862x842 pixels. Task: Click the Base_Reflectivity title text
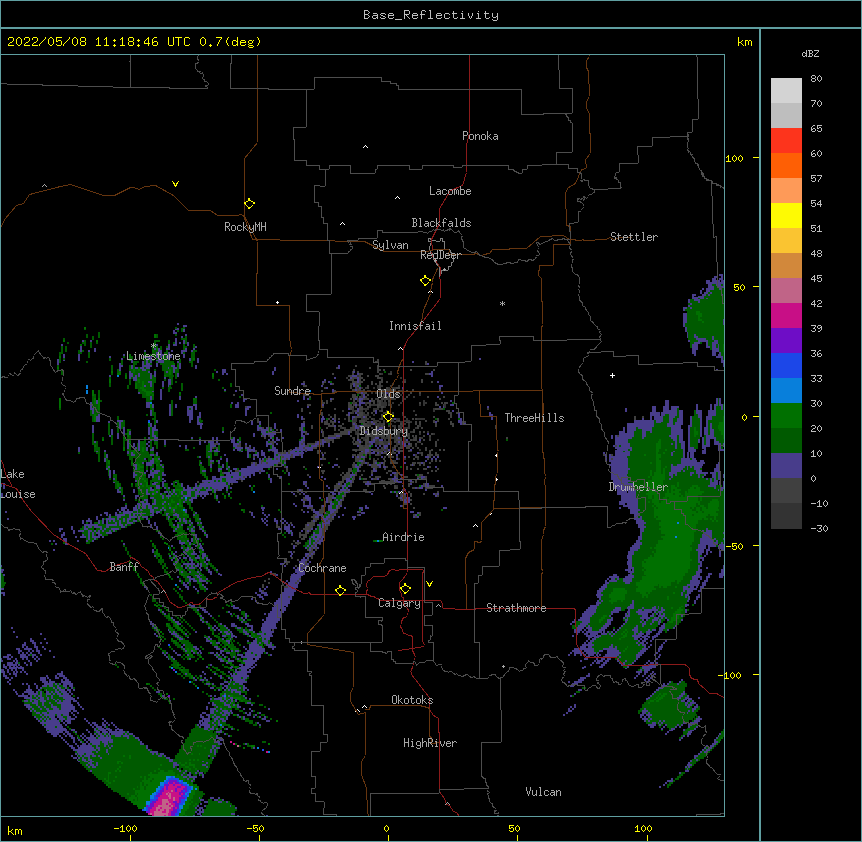click(x=431, y=15)
